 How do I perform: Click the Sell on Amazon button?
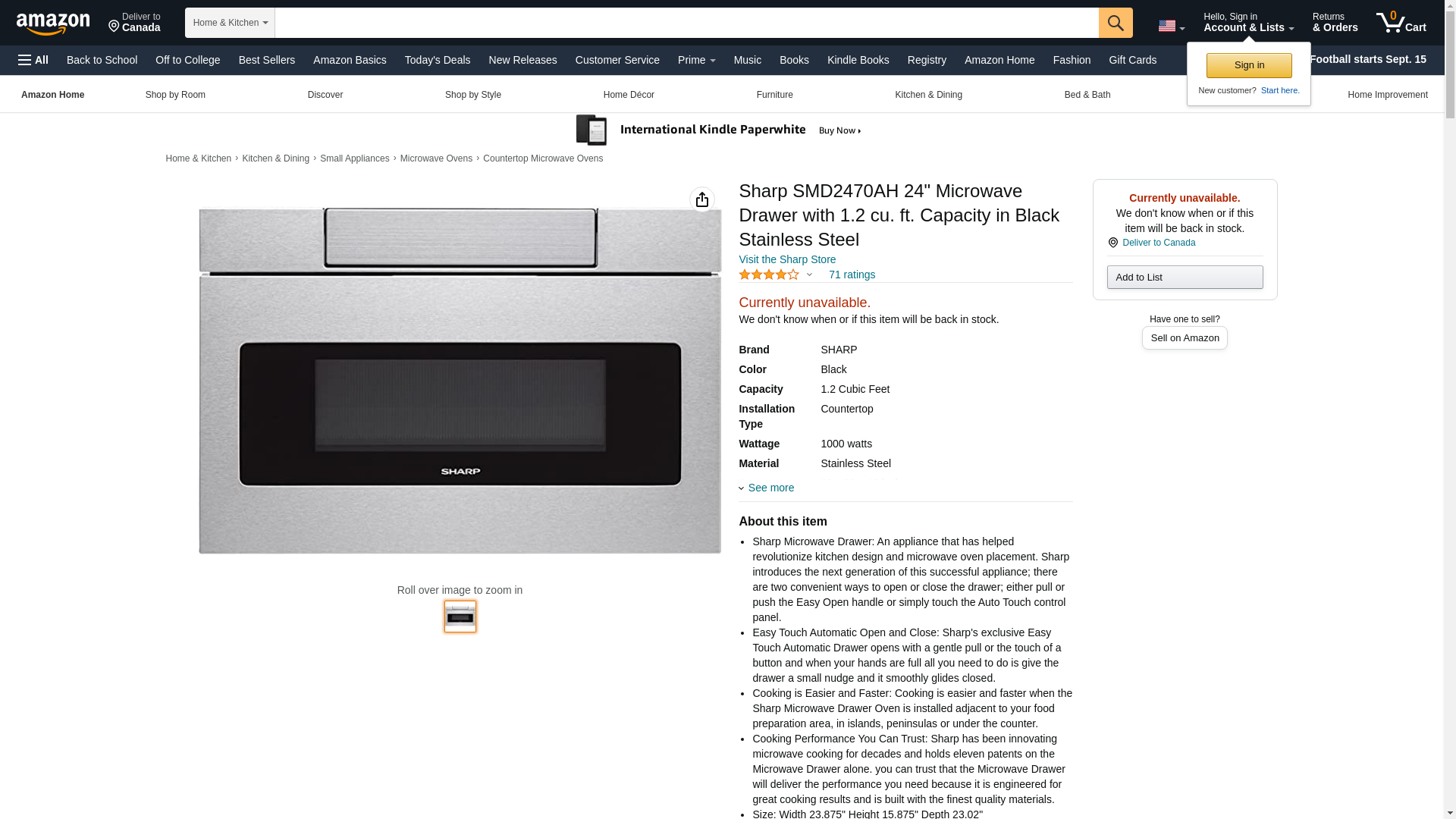click(x=1185, y=337)
